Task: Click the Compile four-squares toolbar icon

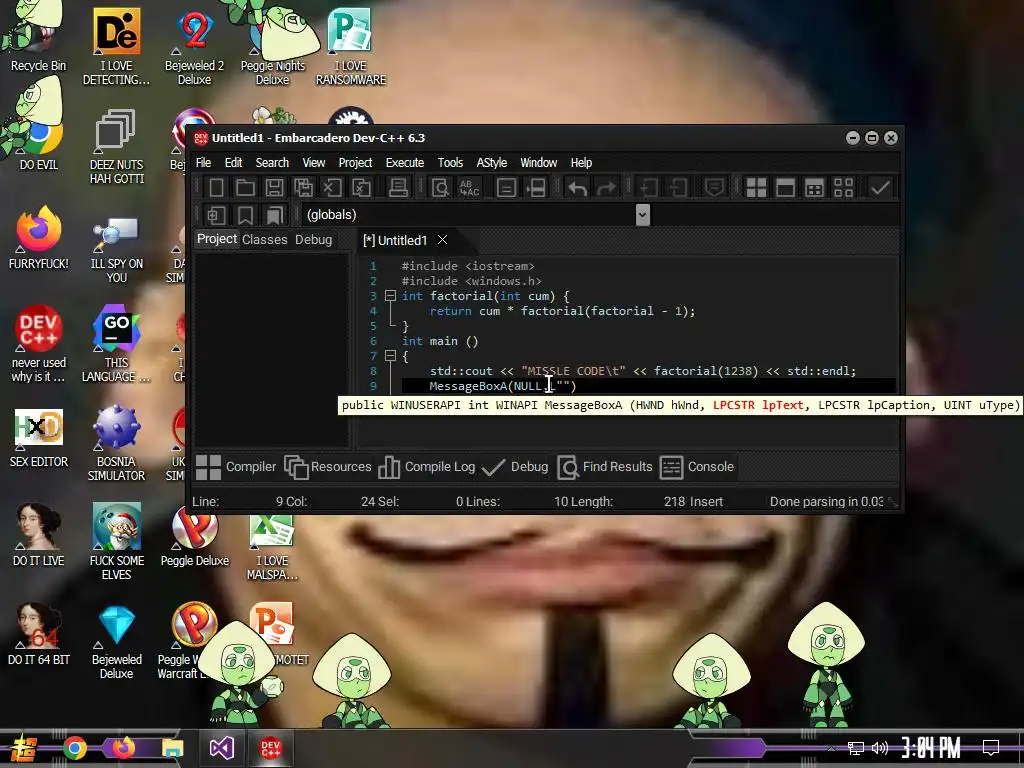Action: point(756,188)
